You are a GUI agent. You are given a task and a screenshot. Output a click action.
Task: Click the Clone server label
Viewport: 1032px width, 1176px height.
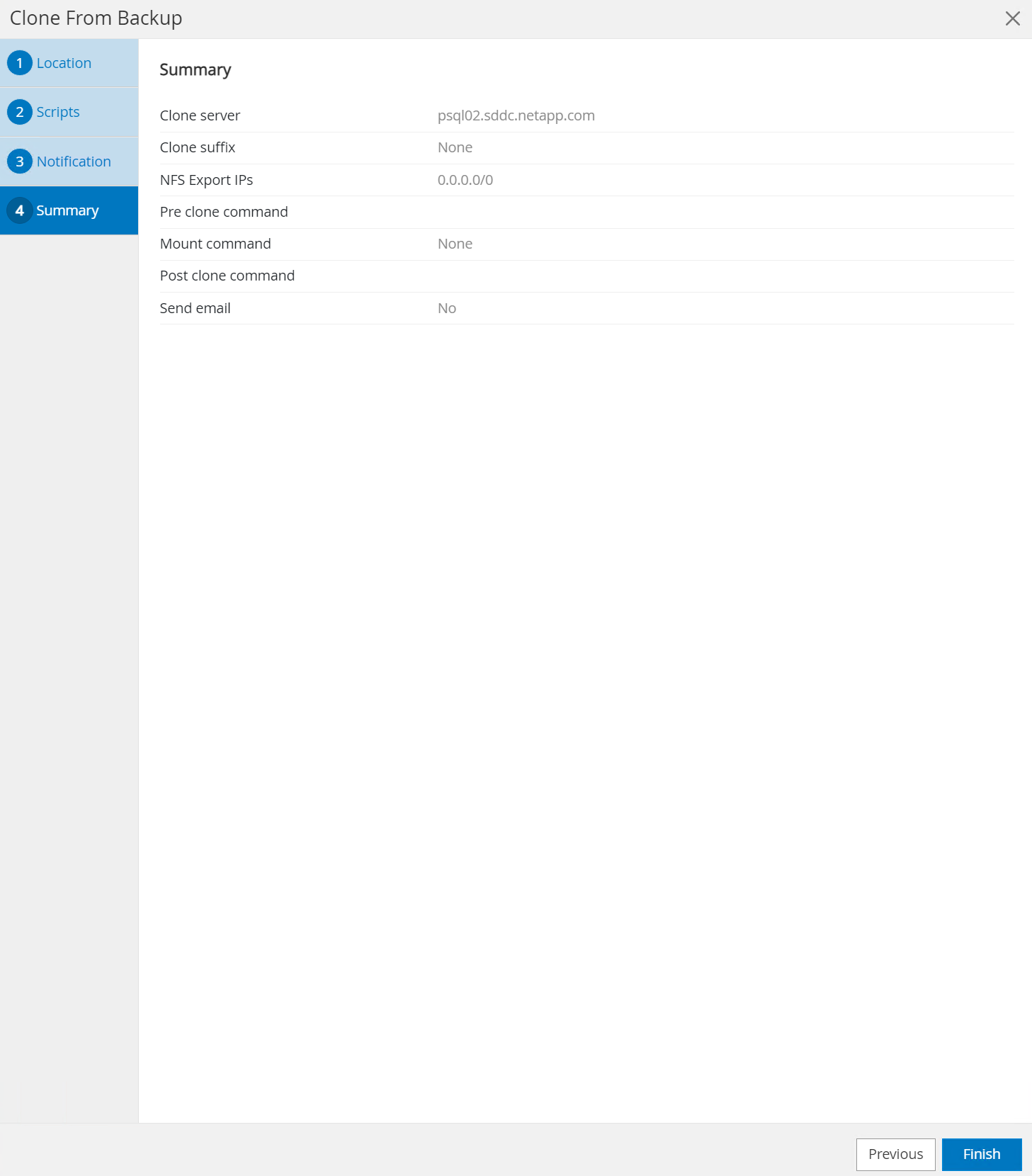(x=200, y=115)
